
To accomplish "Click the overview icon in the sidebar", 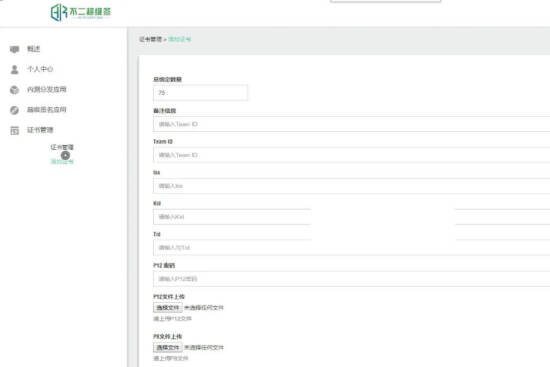I will 14,49.
